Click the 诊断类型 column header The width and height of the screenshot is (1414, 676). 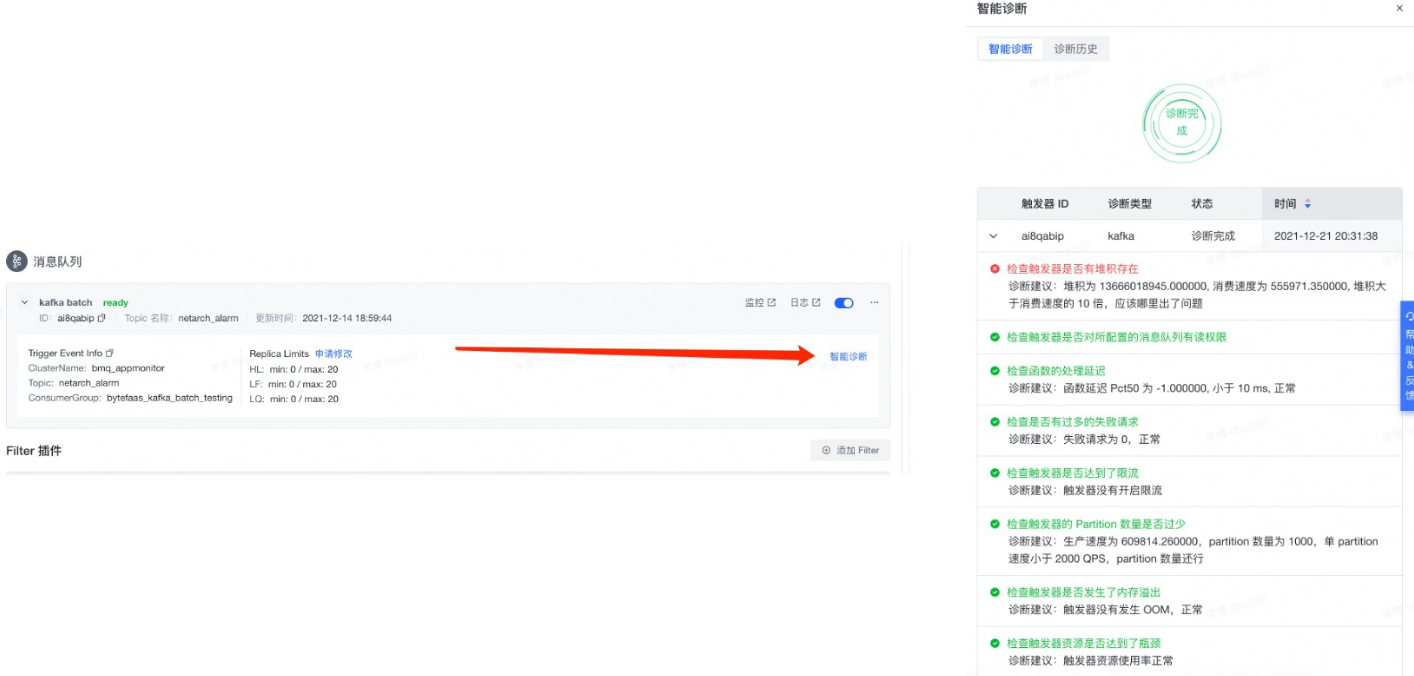tap(1130, 203)
